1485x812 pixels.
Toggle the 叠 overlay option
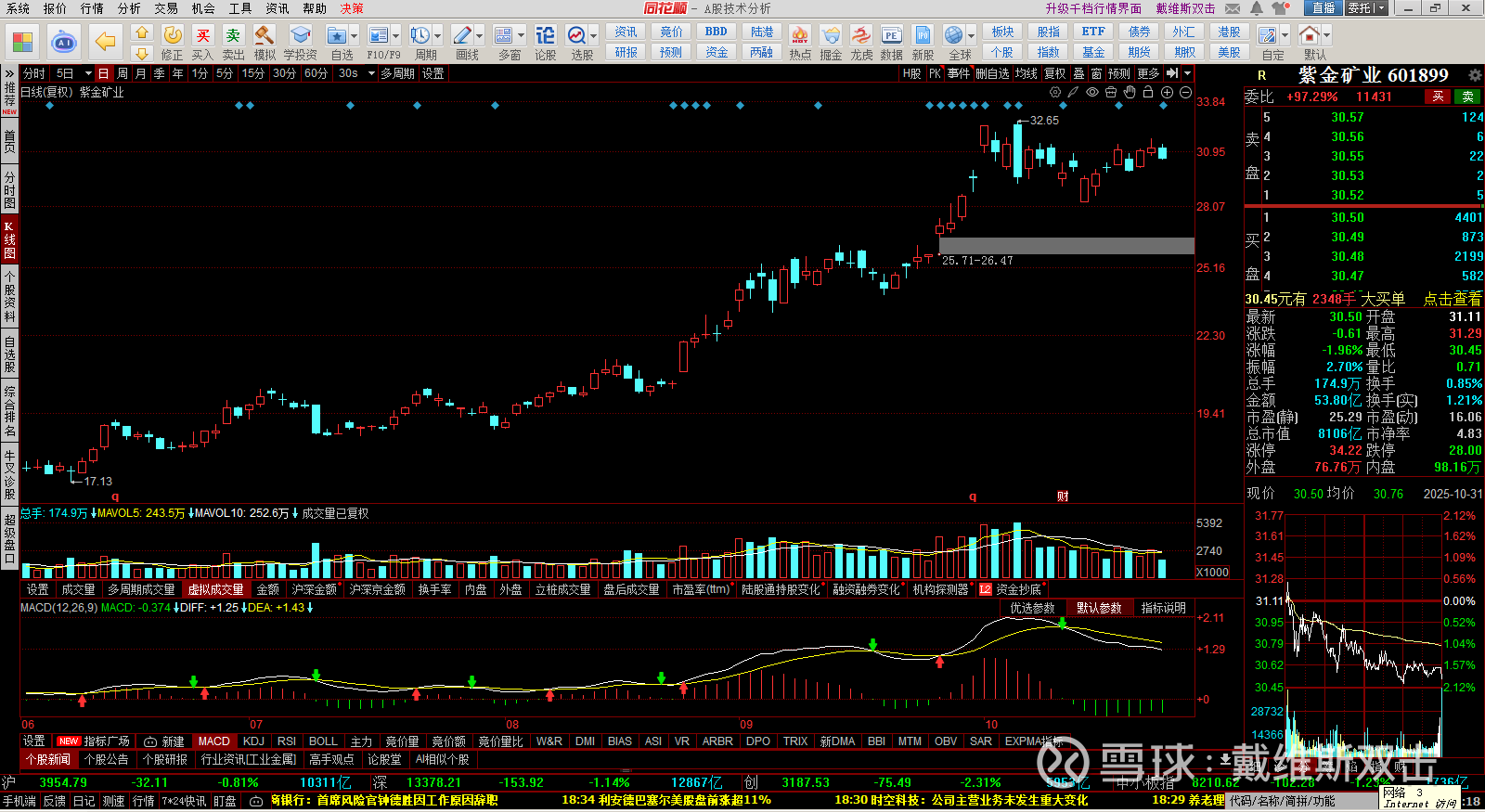click(1078, 73)
